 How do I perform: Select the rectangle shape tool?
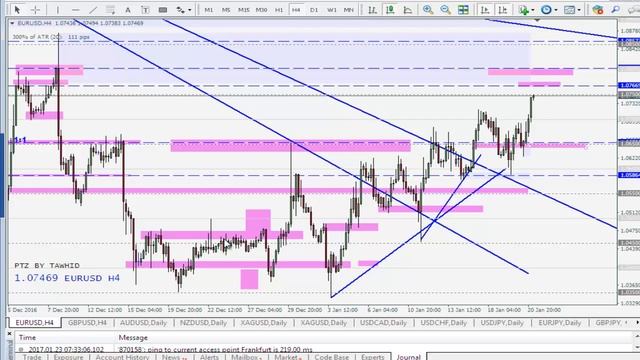point(163,9)
